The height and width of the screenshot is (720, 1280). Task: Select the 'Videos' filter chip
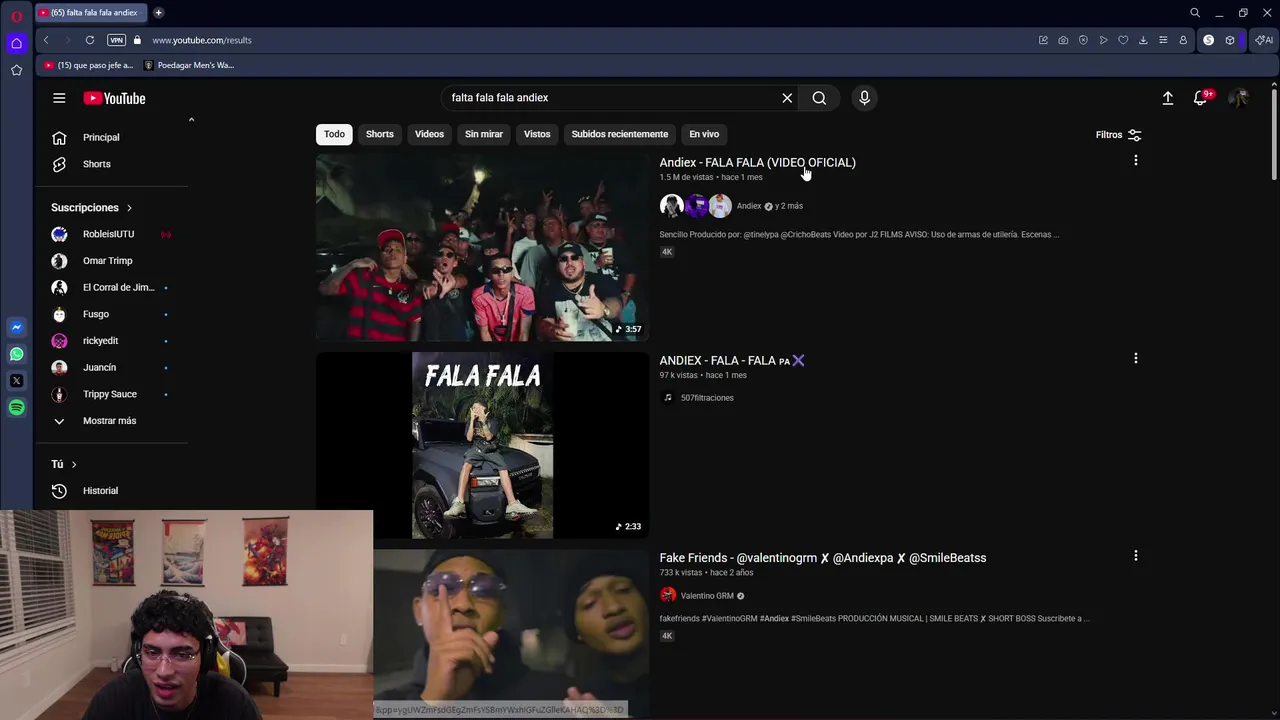pyautogui.click(x=429, y=134)
